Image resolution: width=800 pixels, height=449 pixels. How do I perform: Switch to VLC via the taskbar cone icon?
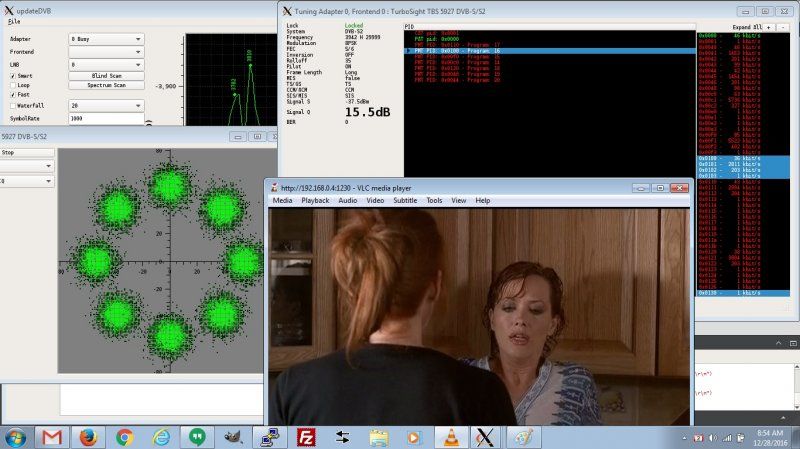click(451, 438)
